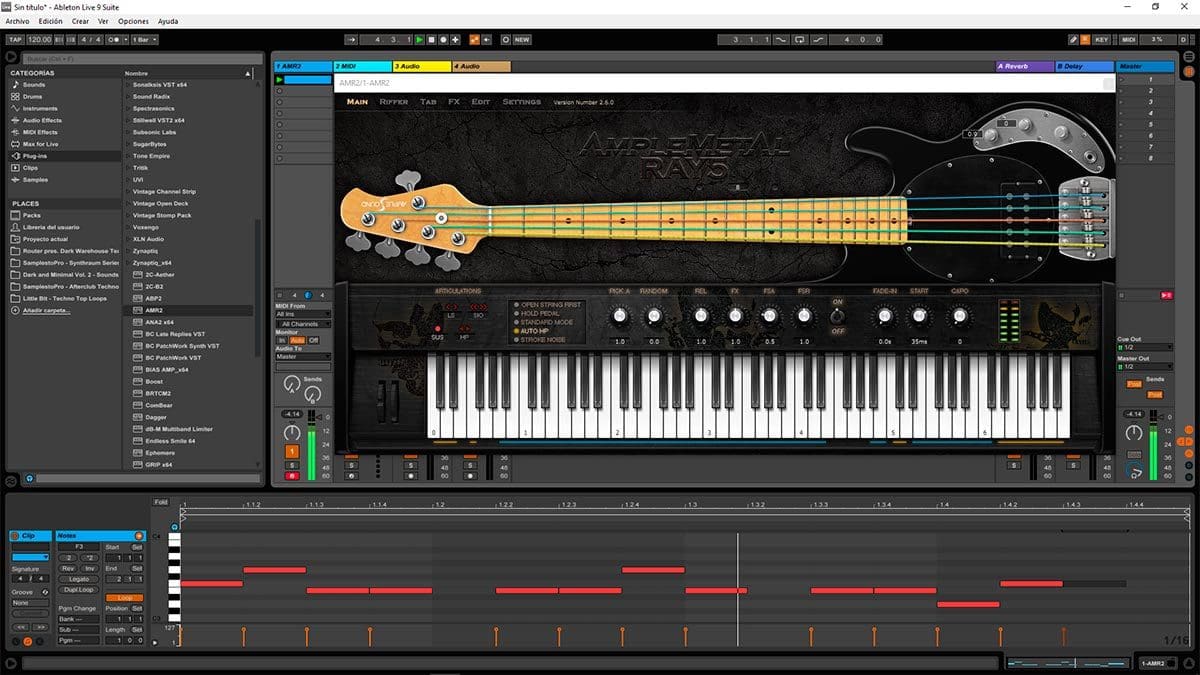
Task: Toggle the clip Loop button
Action: pos(125,598)
